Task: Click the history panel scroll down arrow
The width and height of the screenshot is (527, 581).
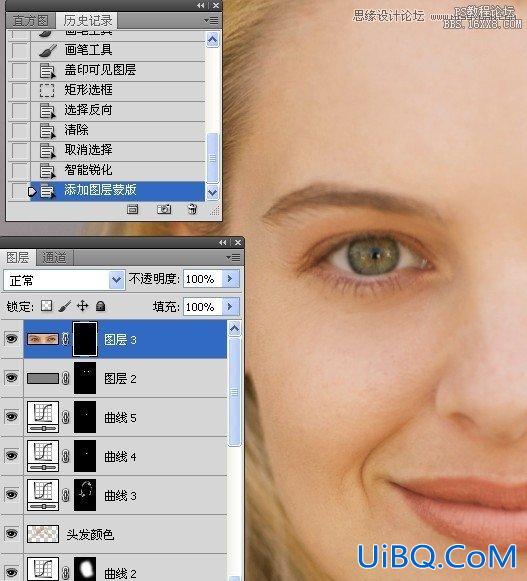Action: click(212, 193)
